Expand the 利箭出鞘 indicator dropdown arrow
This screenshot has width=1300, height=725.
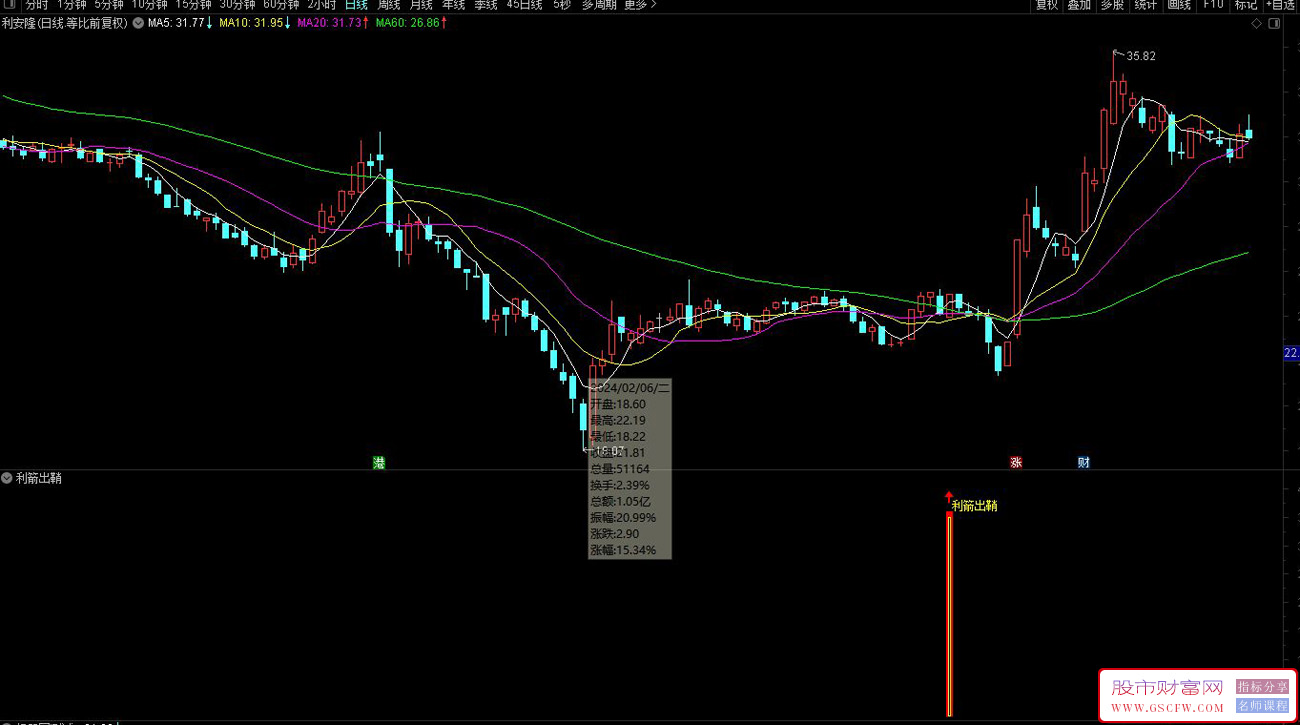[8, 478]
